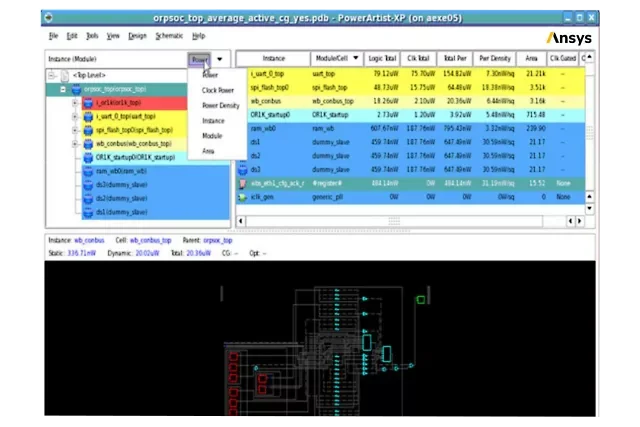Click the module icon beside OR1K_startup0(OR1K_startup)
640x427 pixels.
click(88, 158)
